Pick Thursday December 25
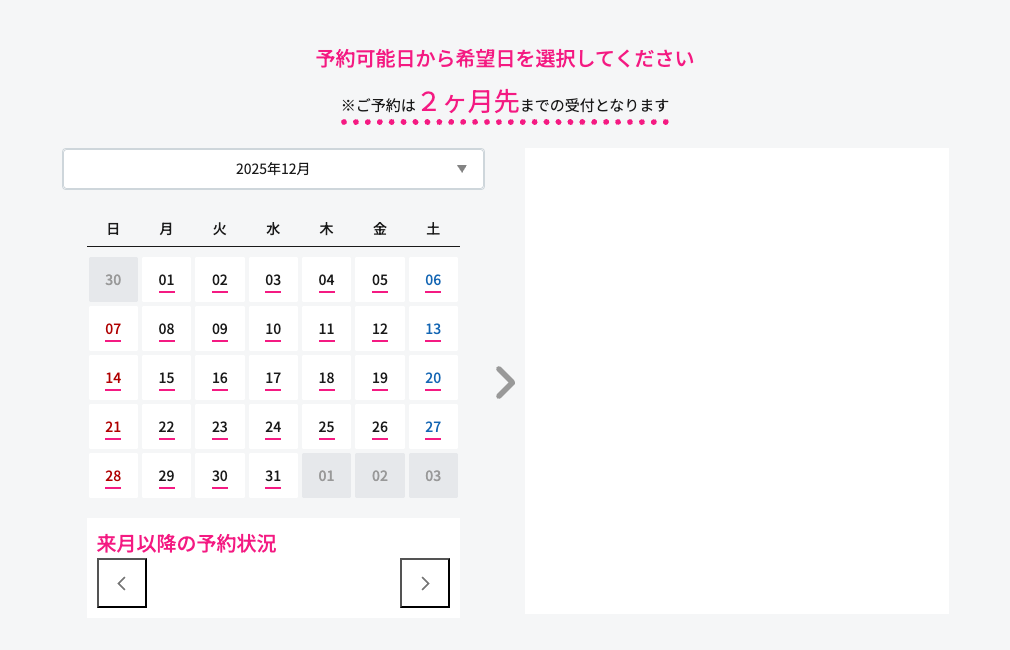1010x650 pixels. (326, 427)
